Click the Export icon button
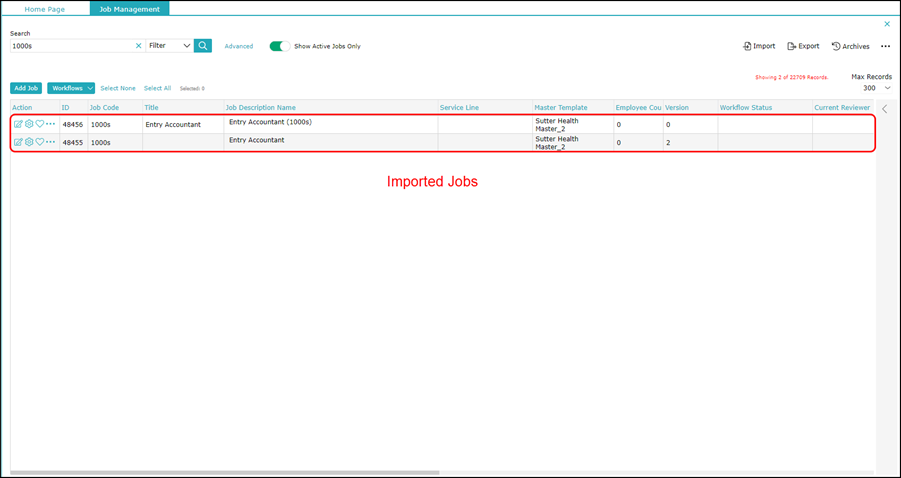Screen dimensions: 901x478 point(803,46)
